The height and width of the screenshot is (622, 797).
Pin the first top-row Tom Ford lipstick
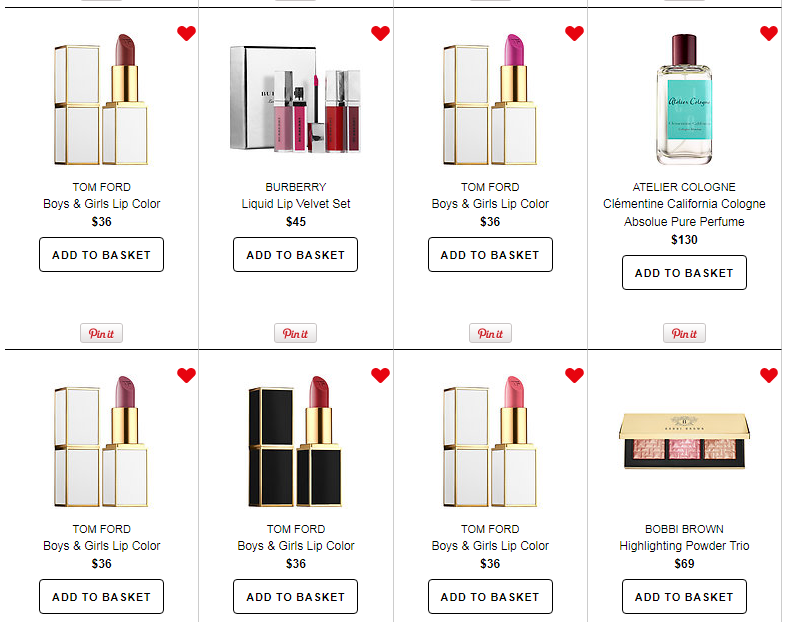(x=101, y=333)
